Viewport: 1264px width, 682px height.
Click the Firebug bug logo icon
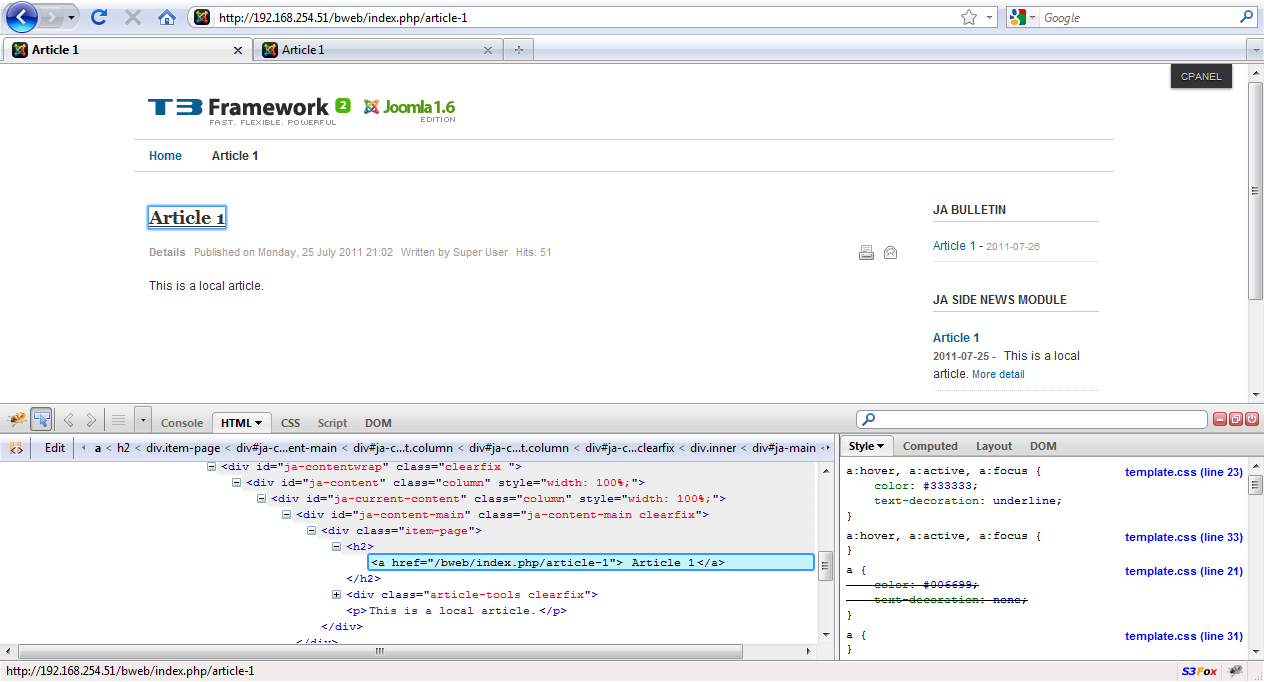point(16,420)
